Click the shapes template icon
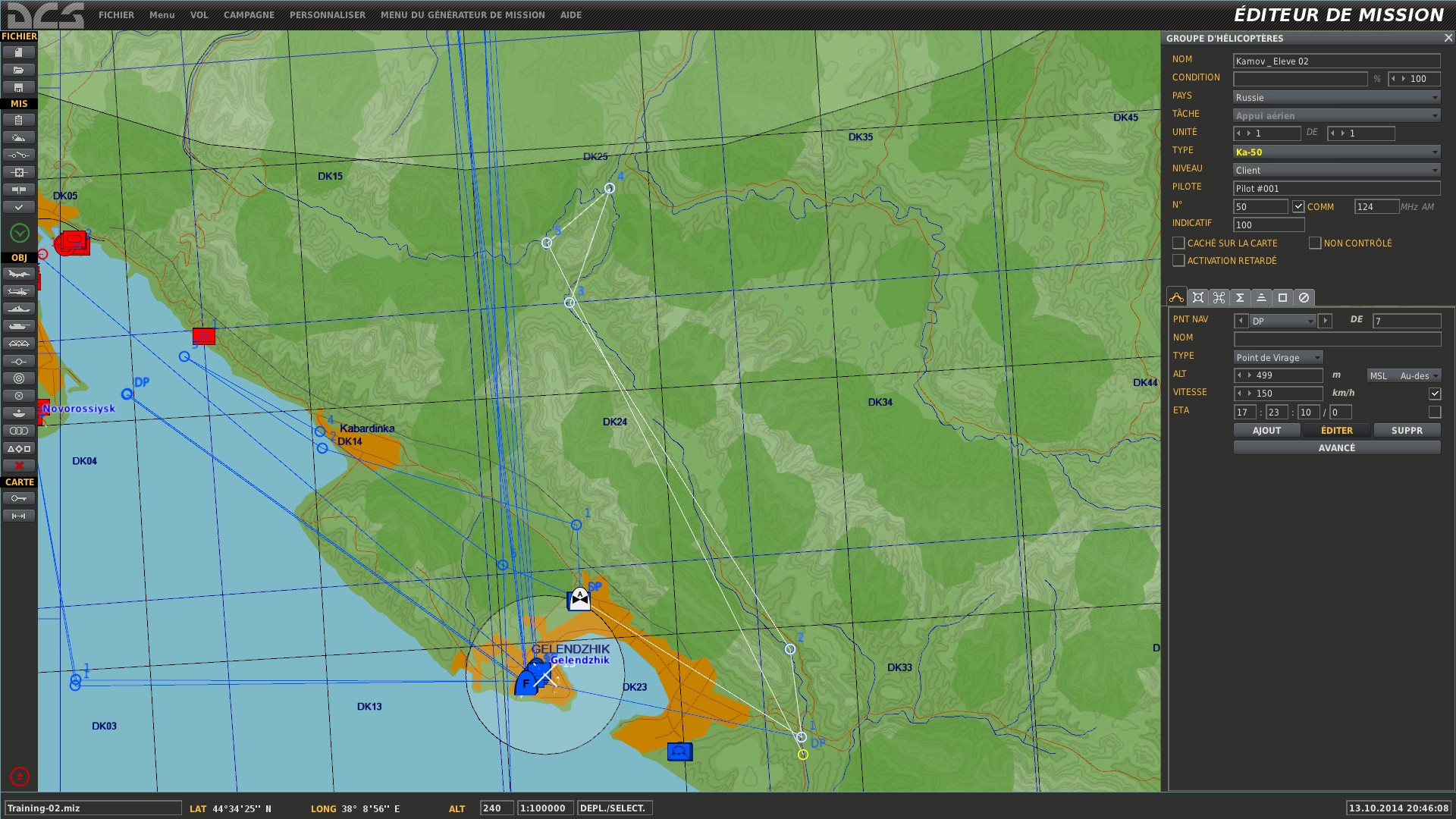Image resolution: width=1456 pixels, height=819 pixels. click(19, 448)
